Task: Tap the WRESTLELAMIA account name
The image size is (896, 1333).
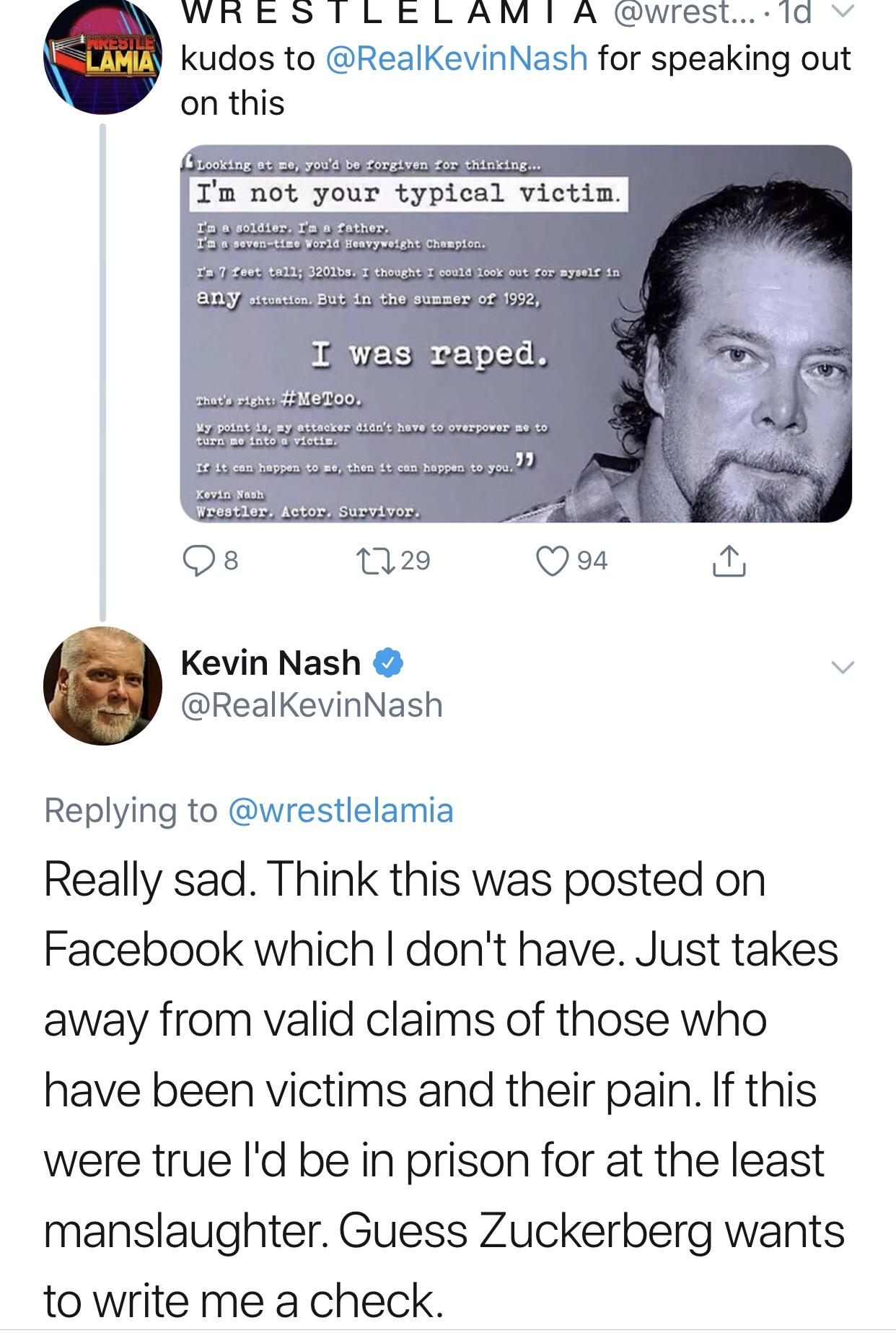Action: tap(388, 13)
